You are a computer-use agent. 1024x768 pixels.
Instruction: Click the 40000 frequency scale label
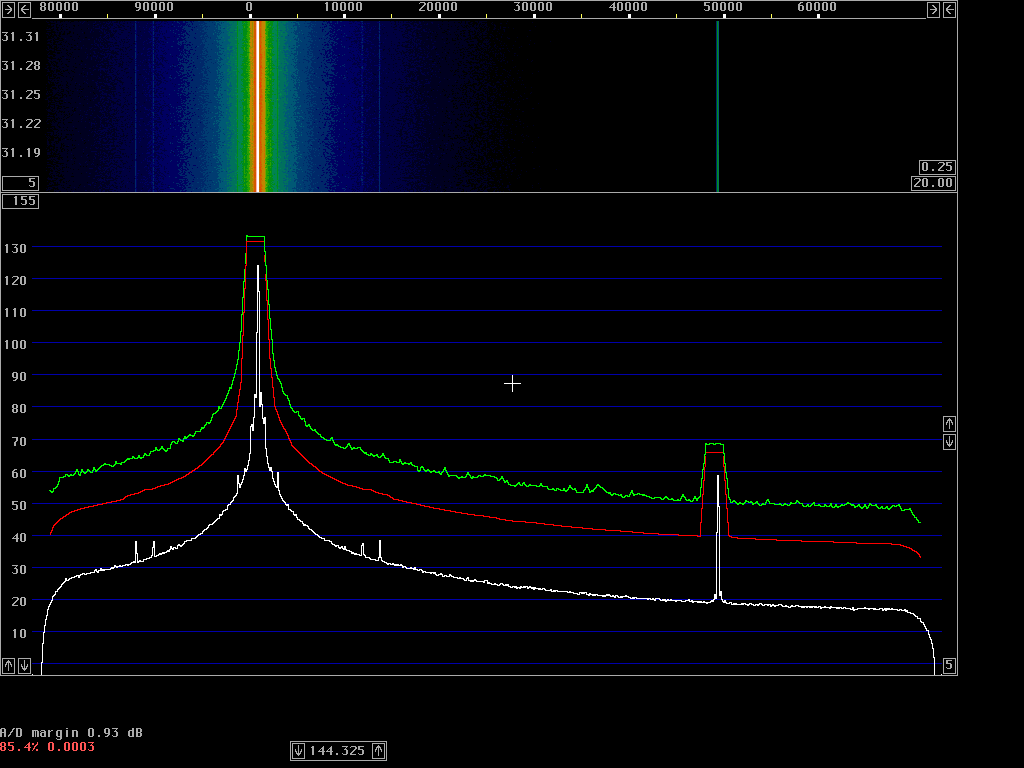pyautogui.click(x=628, y=7)
